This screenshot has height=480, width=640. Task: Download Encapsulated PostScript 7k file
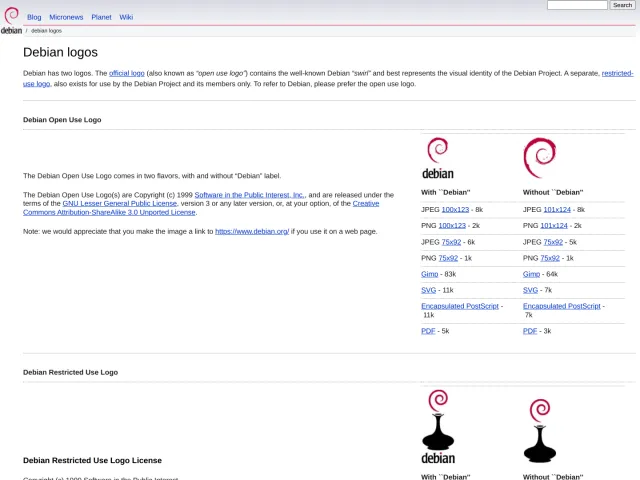[x=562, y=306]
